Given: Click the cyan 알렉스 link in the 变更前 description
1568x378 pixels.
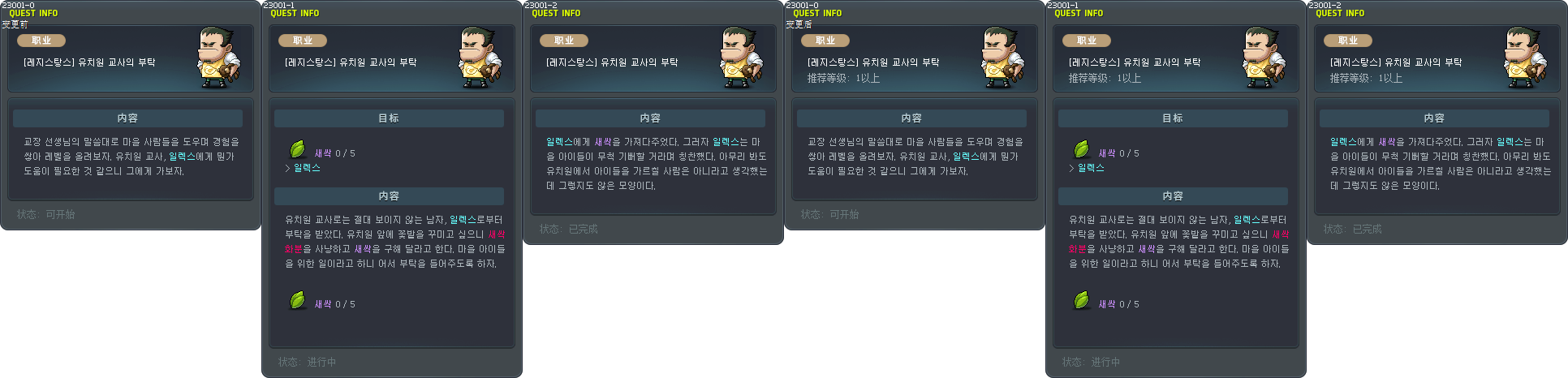Looking at the screenshot, I should click(182, 157).
